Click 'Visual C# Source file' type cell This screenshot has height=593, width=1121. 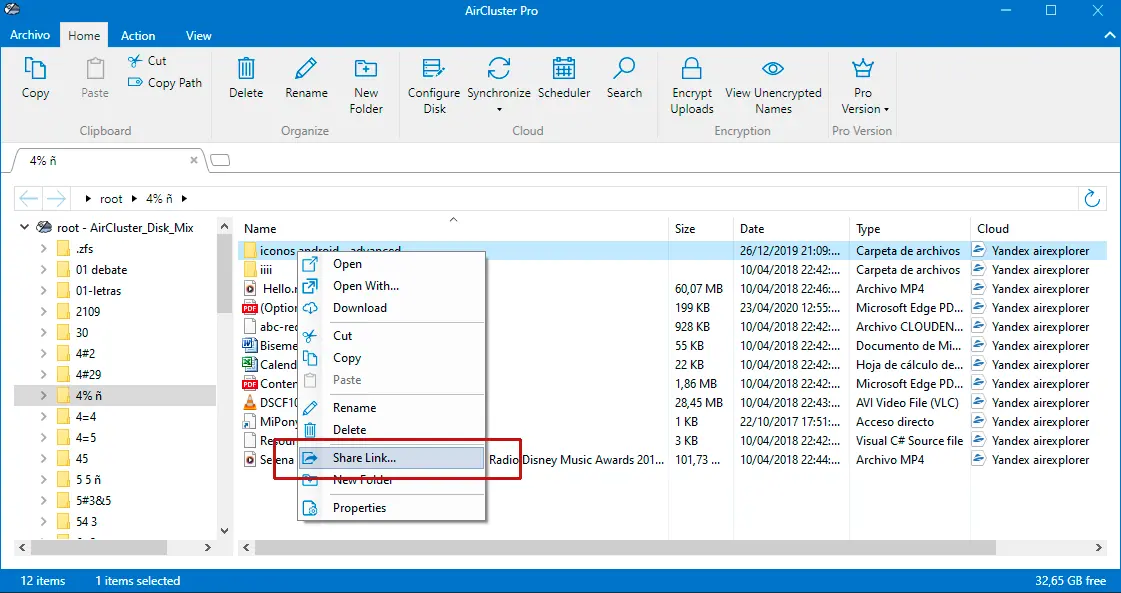point(909,441)
